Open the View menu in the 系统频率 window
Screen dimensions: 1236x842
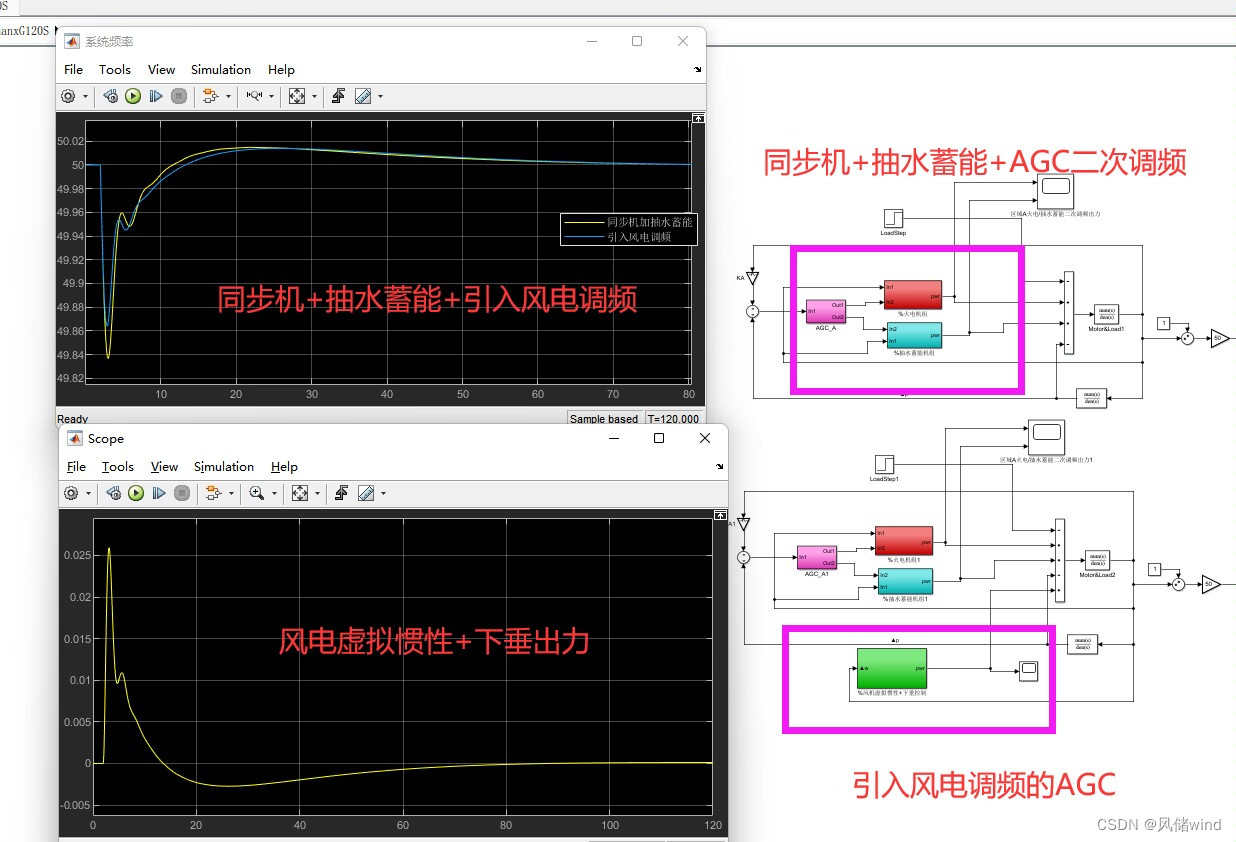161,70
